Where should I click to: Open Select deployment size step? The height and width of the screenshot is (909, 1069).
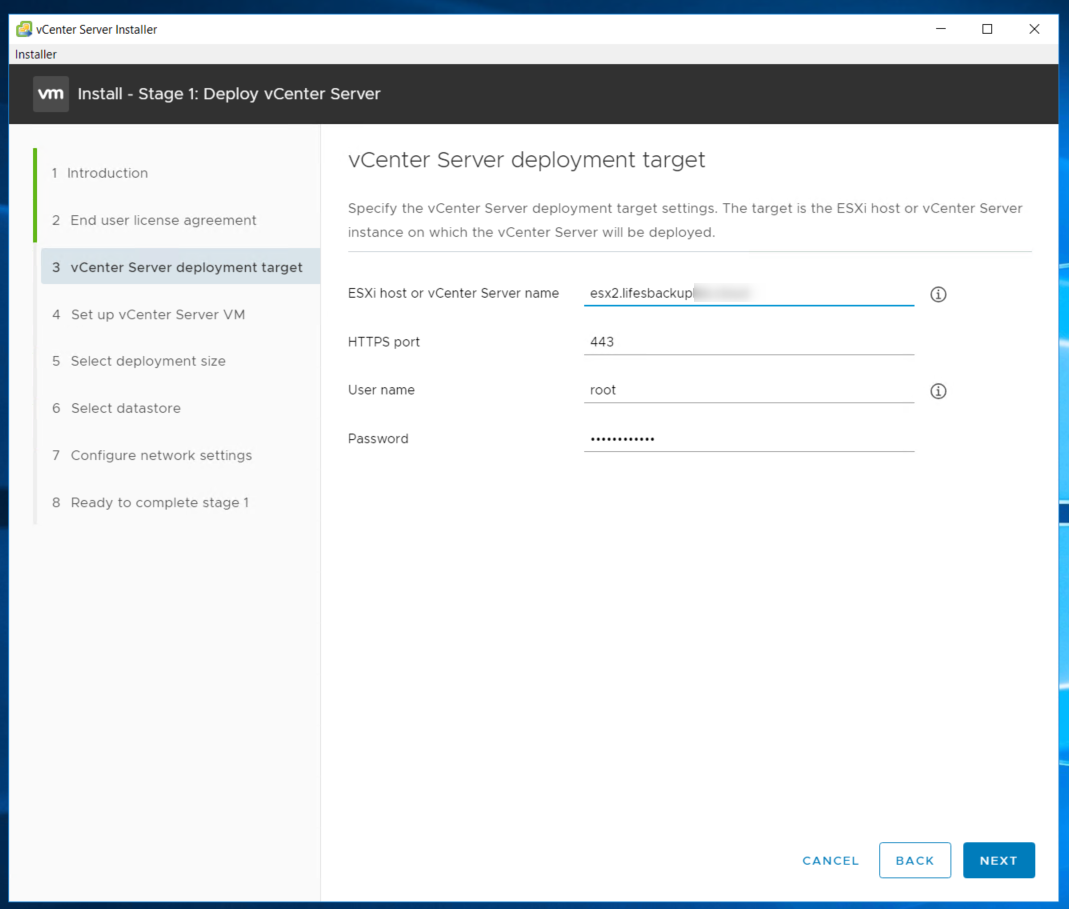coord(148,361)
